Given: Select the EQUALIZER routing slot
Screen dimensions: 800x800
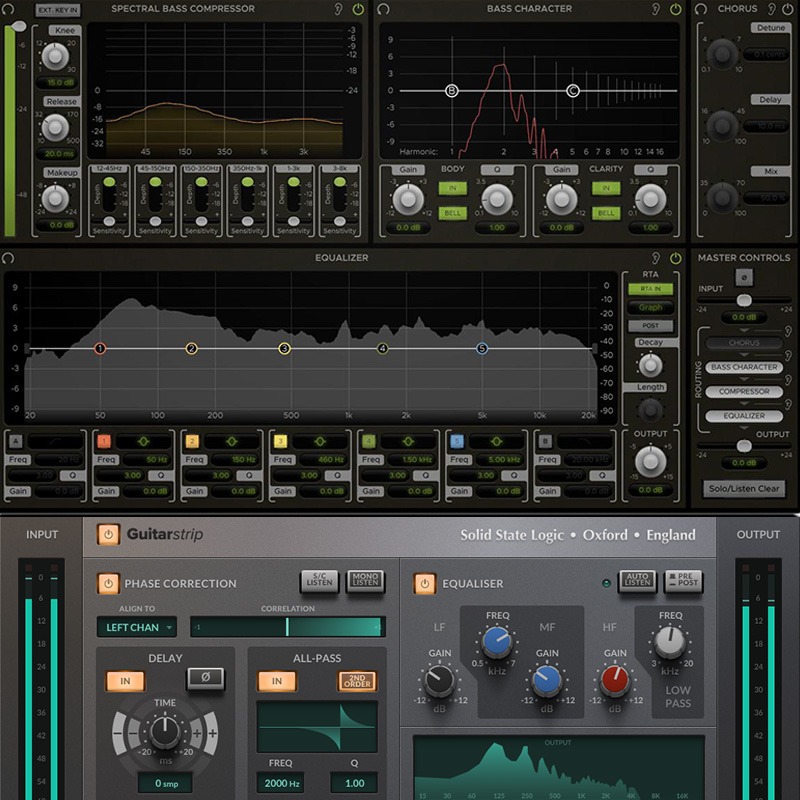Looking at the screenshot, I should click(x=744, y=416).
